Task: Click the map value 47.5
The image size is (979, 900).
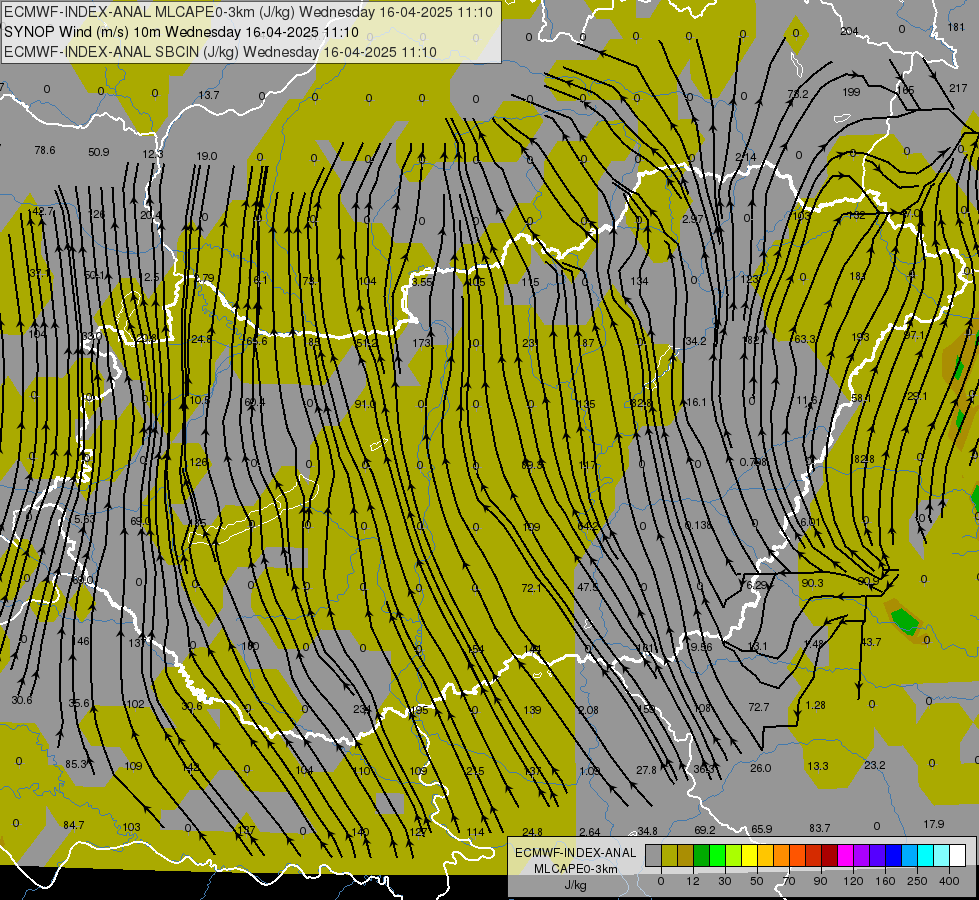Action: [588, 587]
